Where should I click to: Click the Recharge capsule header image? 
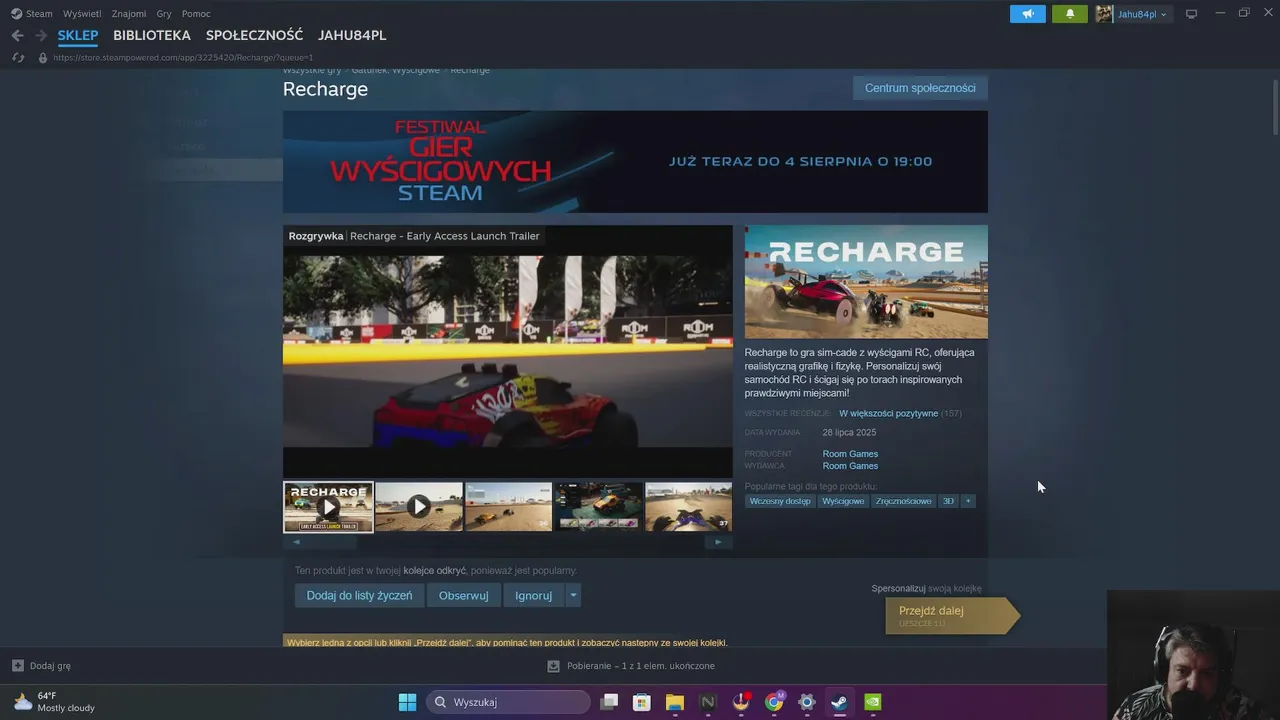[x=866, y=282]
